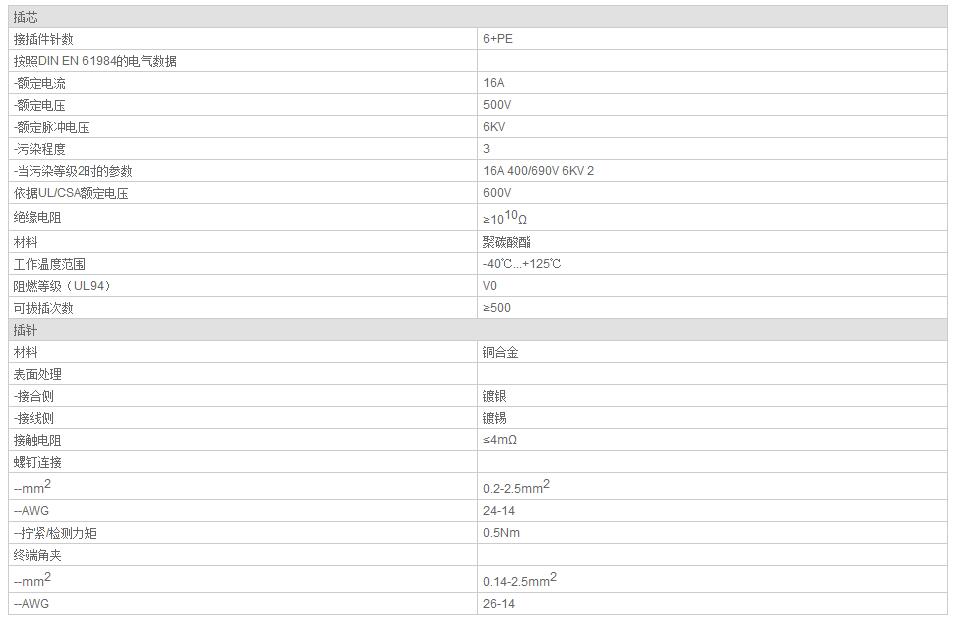
Task: Click the 插针 section header
Action: [x=478, y=330]
